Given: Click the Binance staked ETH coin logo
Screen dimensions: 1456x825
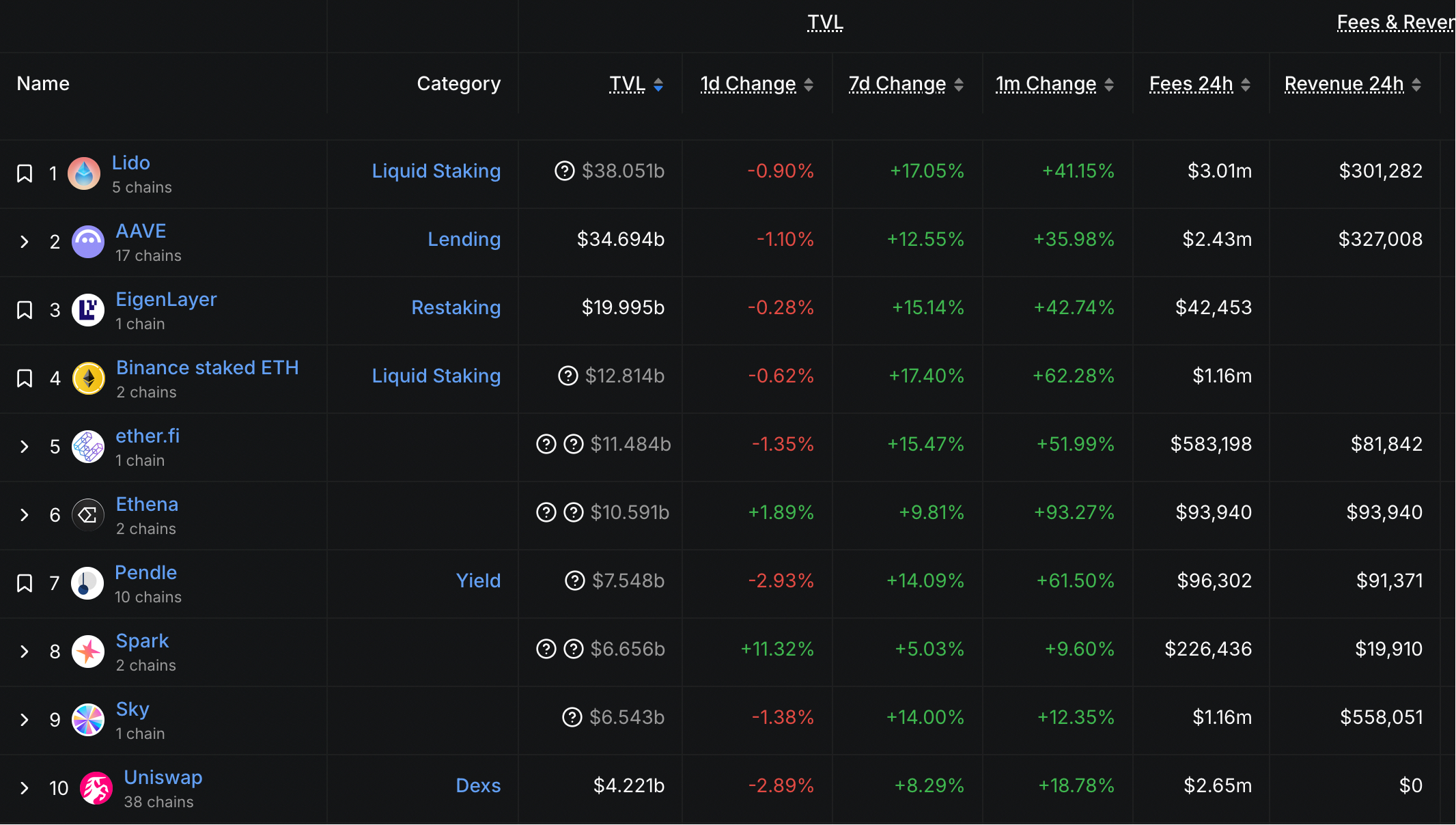Looking at the screenshot, I should 89,378.
